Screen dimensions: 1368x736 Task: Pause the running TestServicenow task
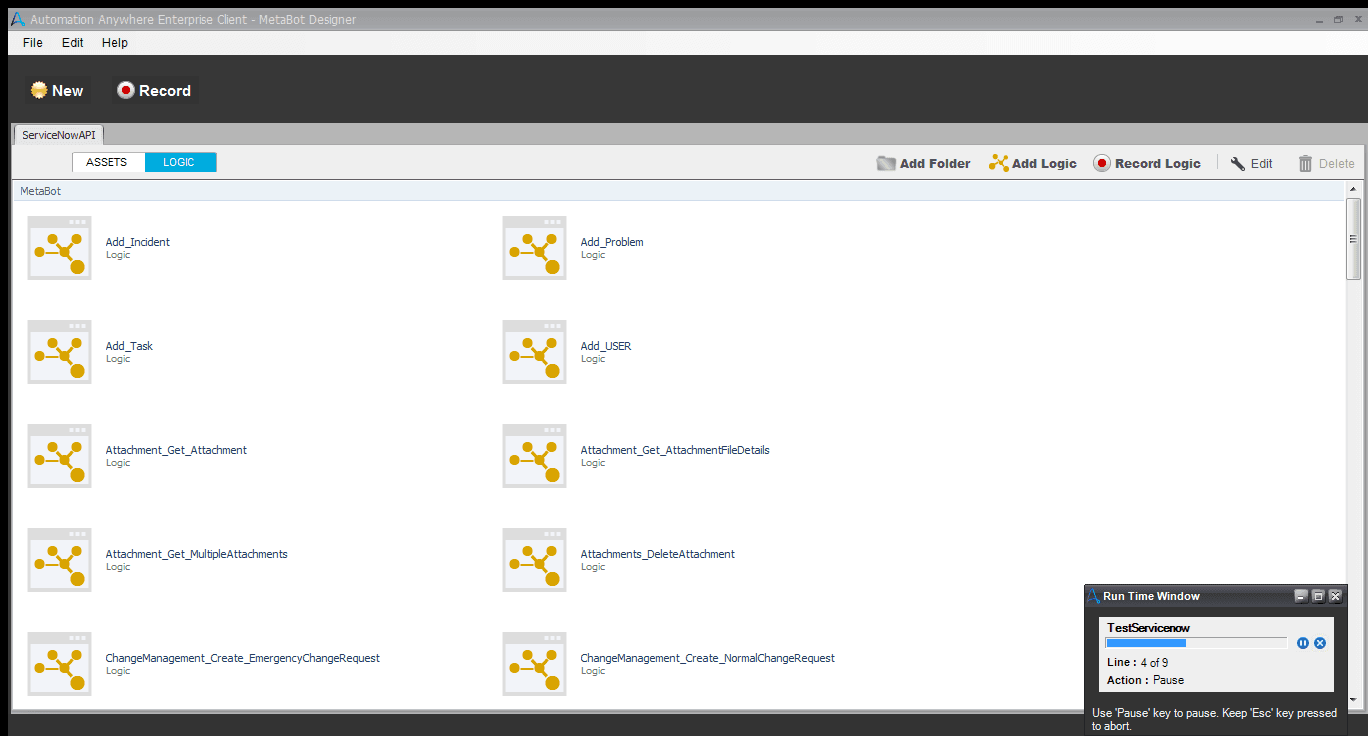pos(1303,643)
